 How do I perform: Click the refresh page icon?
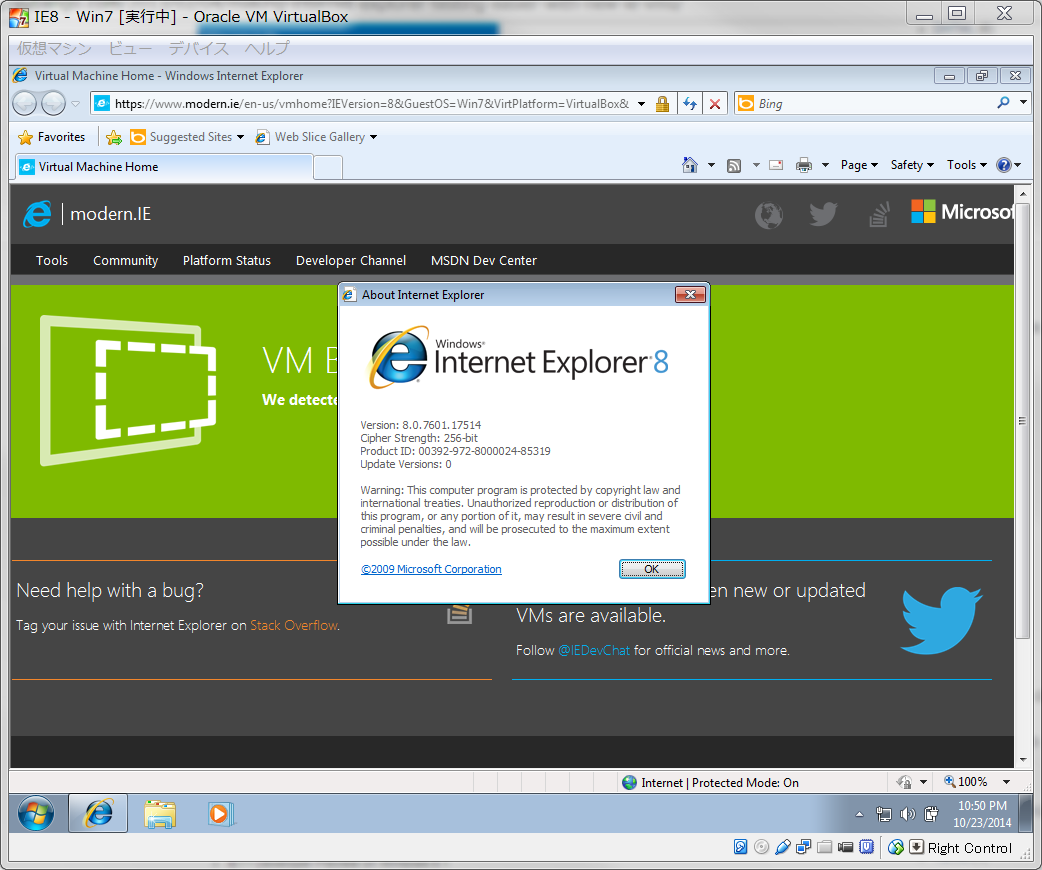[x=690, y=104]
